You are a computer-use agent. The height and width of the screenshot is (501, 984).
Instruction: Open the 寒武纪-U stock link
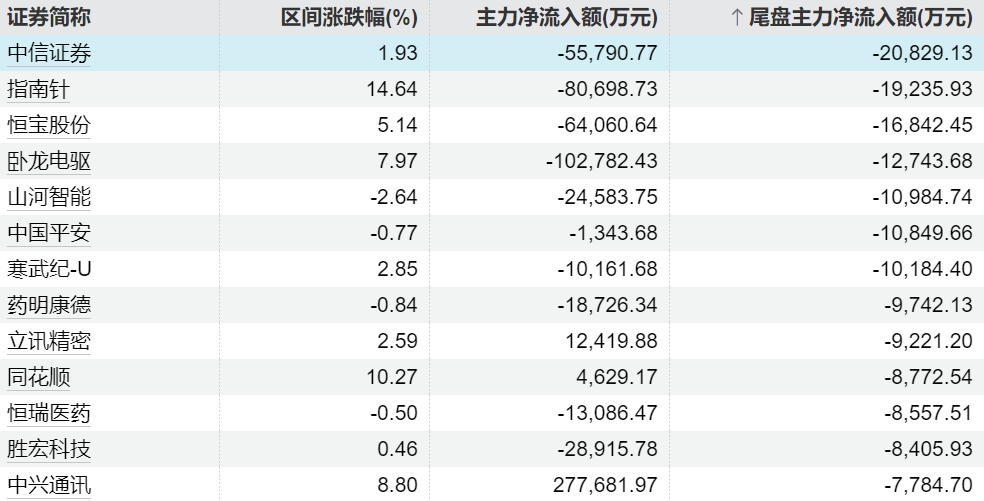pyautogui.click(x=49, y=269)
